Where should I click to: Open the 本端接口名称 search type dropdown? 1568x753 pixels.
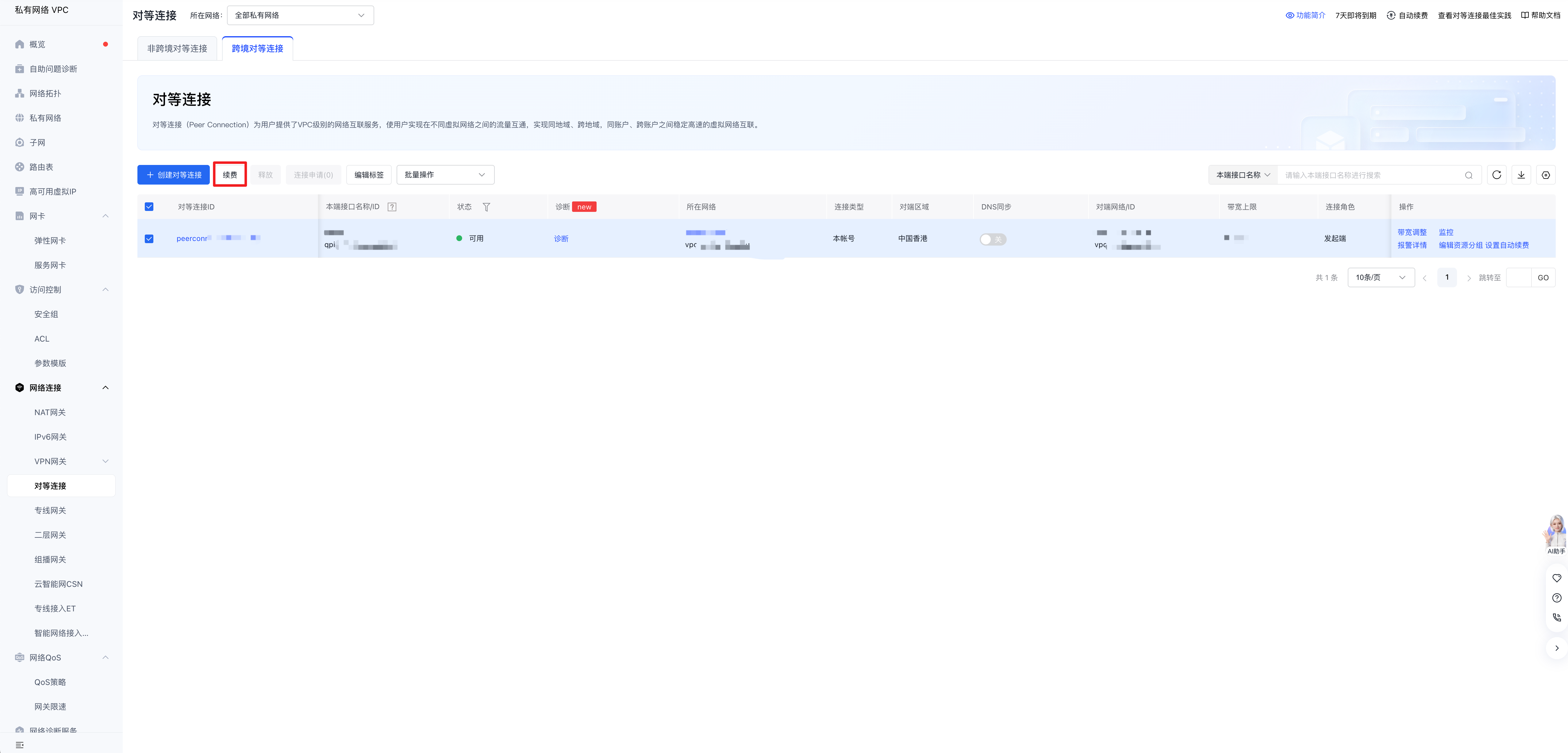tap(1243, 175)
